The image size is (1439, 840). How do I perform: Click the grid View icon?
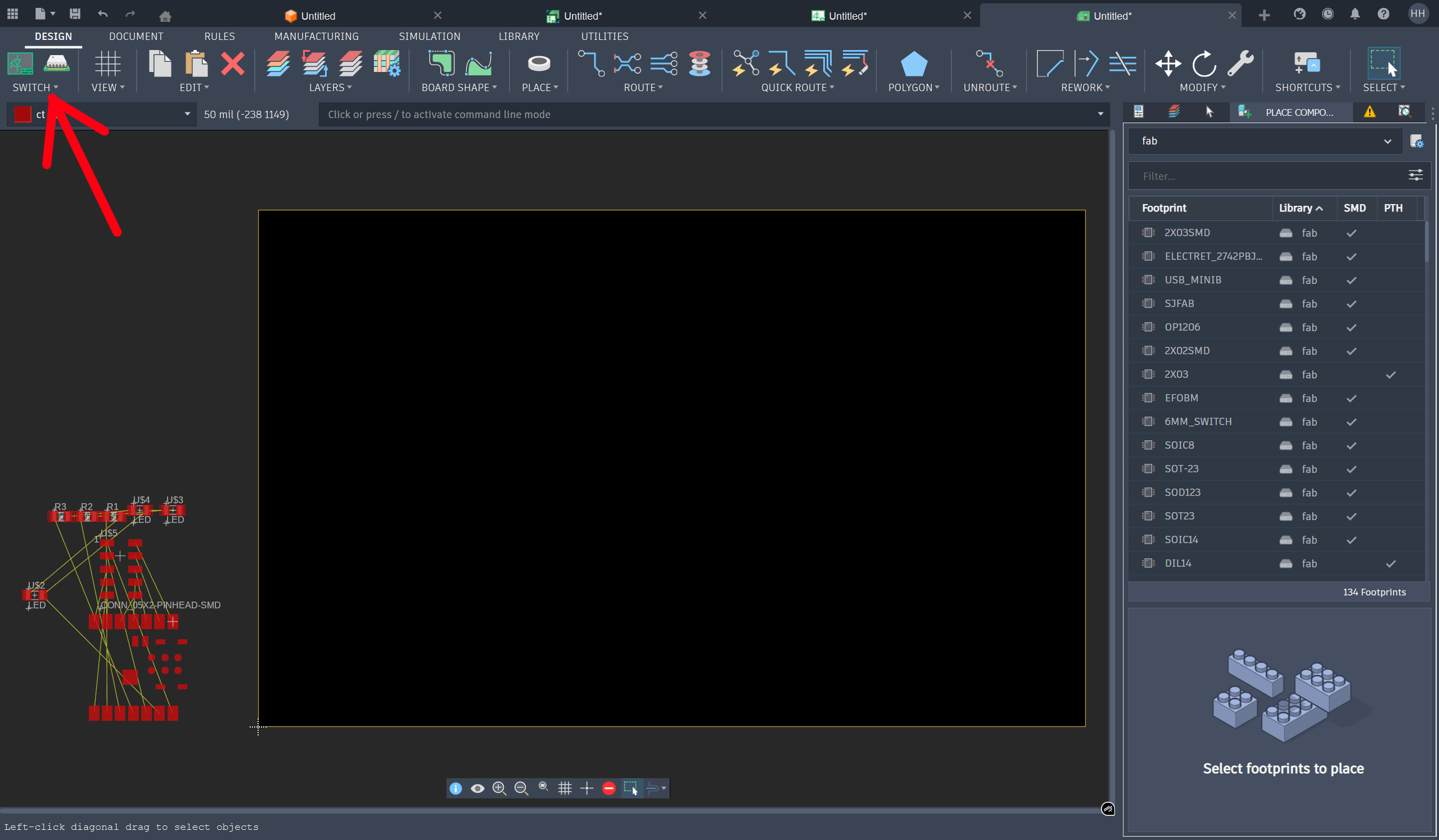[x=107, y=64]
